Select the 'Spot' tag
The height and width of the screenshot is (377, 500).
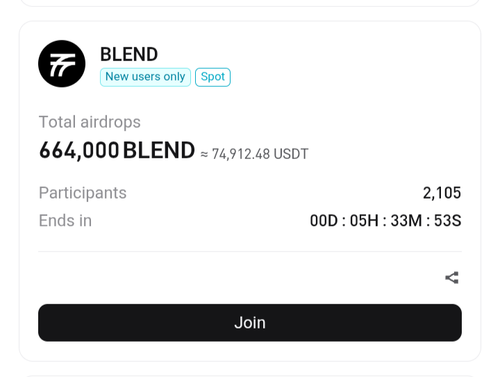(213, 77)
